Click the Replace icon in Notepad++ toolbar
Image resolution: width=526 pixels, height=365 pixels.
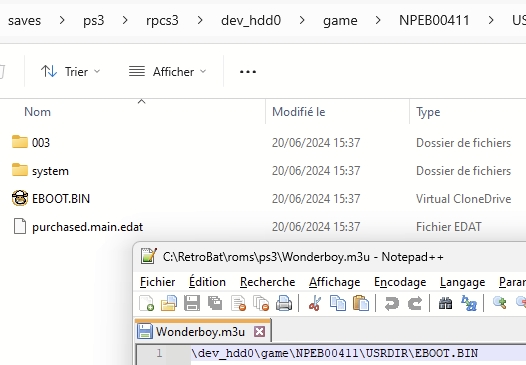pyautogui.click(x=469, y=303)
